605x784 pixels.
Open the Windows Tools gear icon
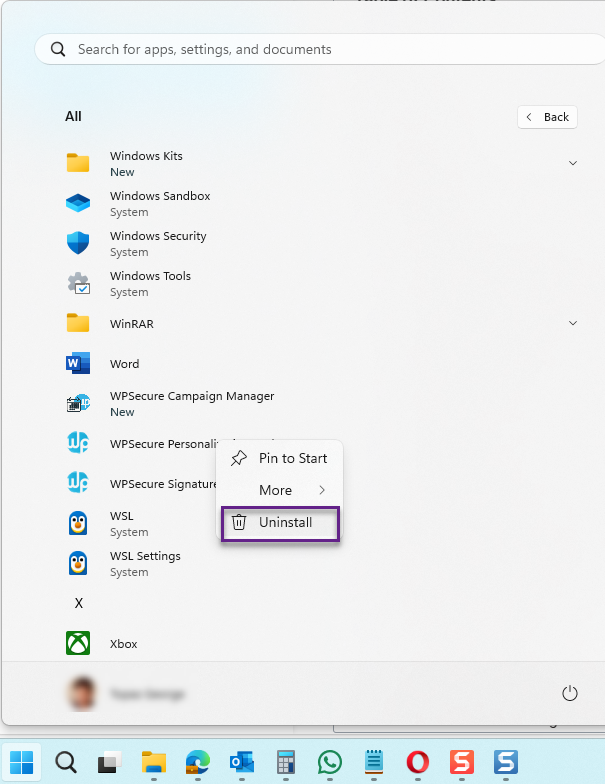[78, 283]
